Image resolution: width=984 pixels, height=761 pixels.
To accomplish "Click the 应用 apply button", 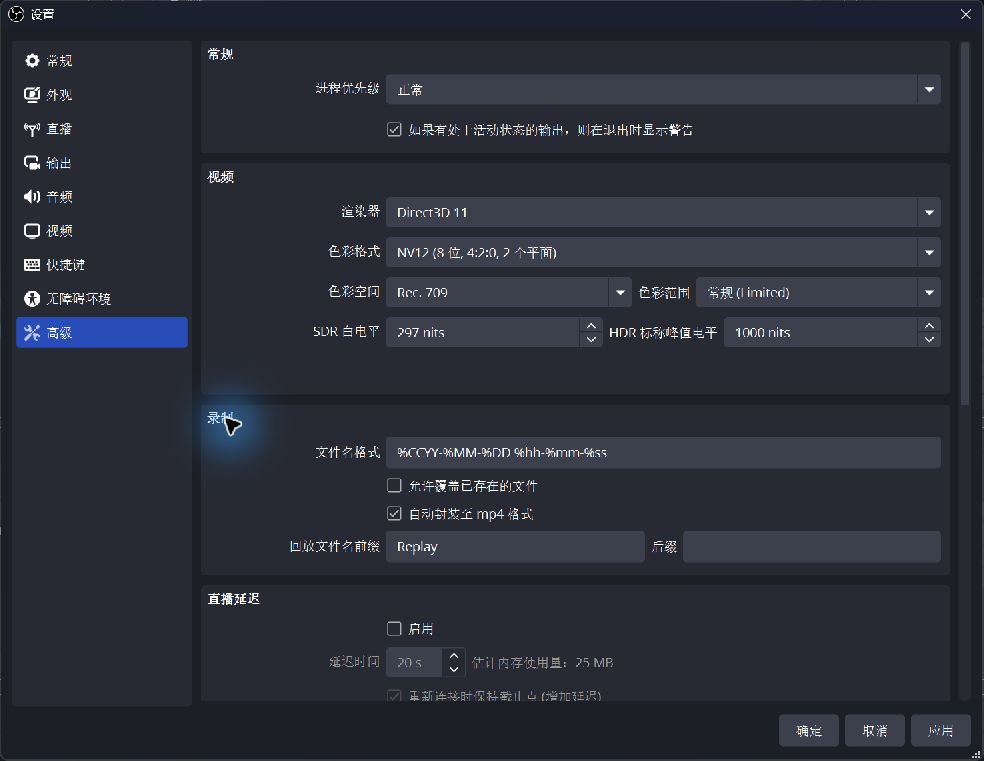I will (941, 731).
